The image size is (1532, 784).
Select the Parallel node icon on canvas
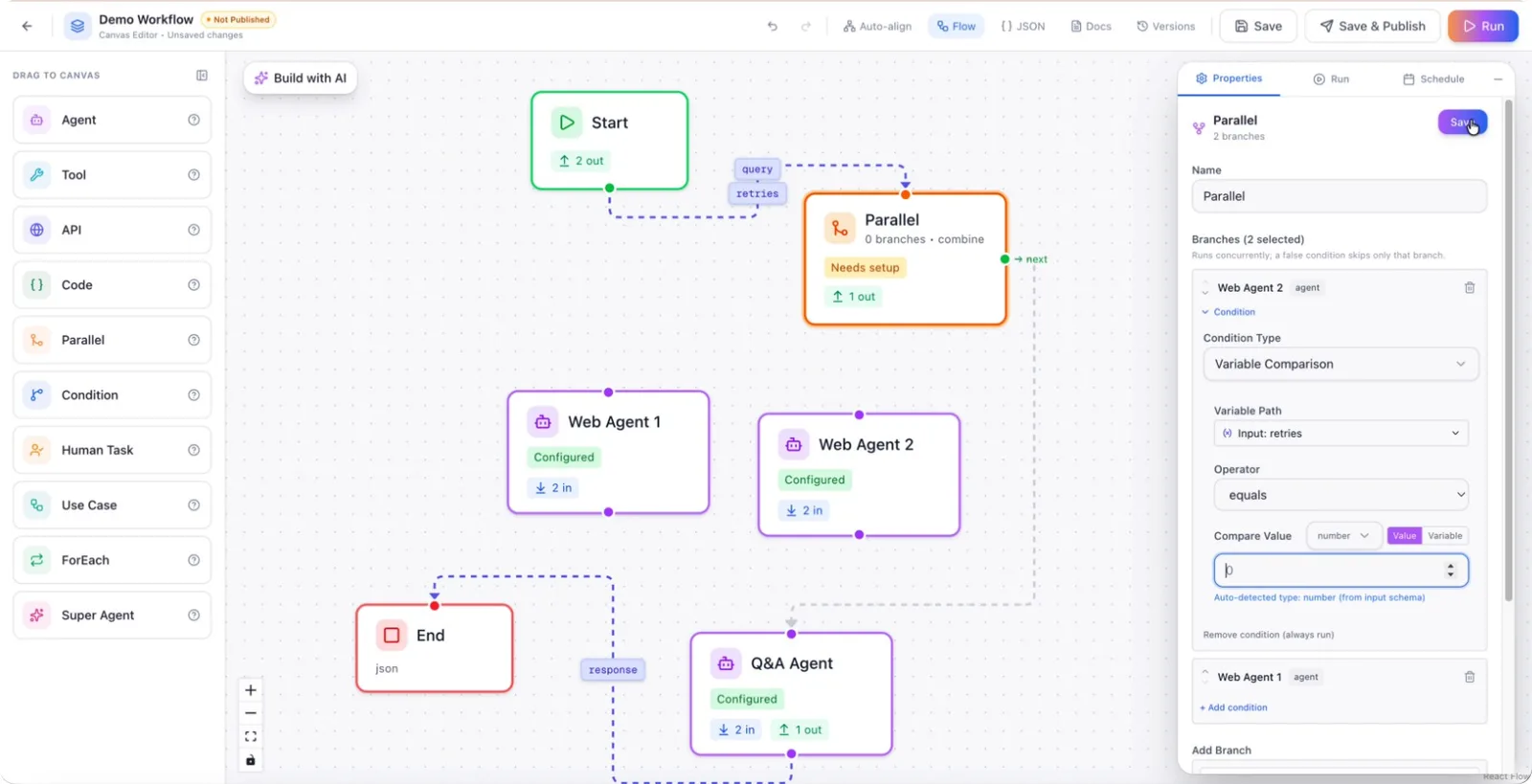840,228
